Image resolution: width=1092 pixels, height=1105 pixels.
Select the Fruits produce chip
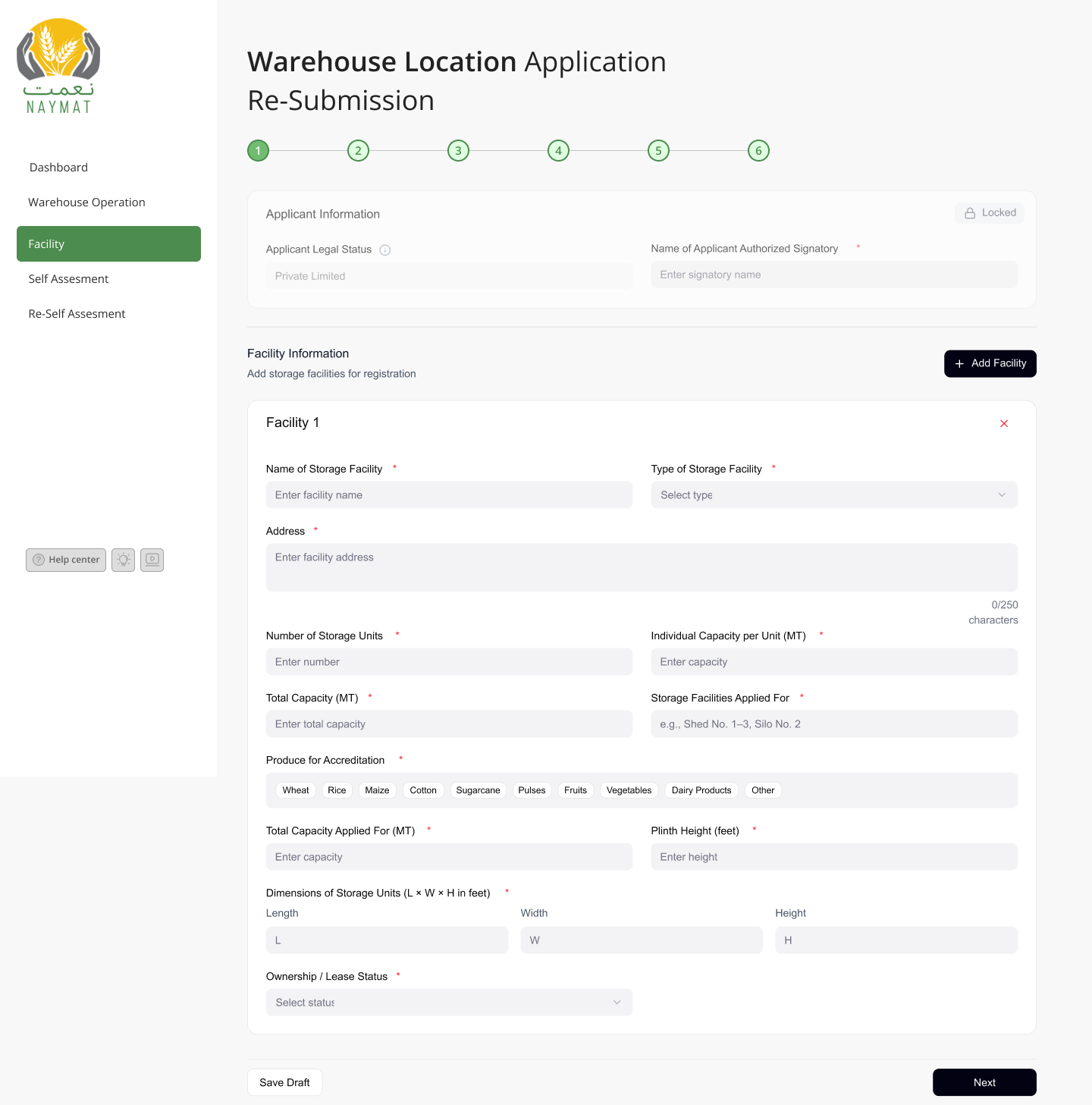click(576, 790)
